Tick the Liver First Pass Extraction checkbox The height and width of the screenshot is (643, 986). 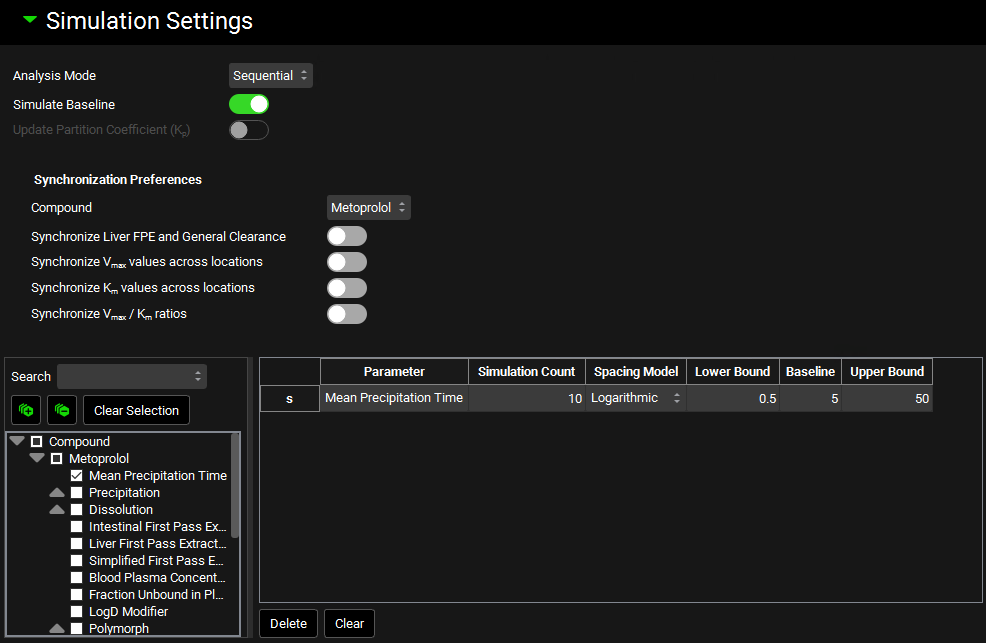[77, 544]
